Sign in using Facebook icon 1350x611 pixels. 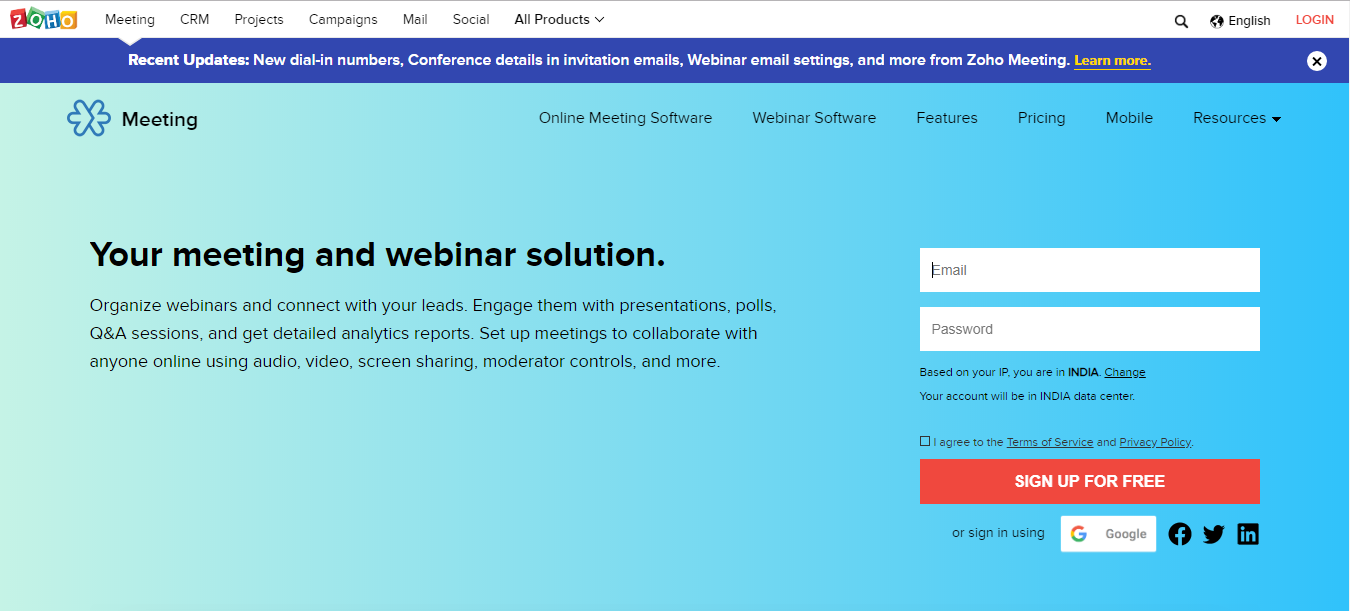point(1180,534)
